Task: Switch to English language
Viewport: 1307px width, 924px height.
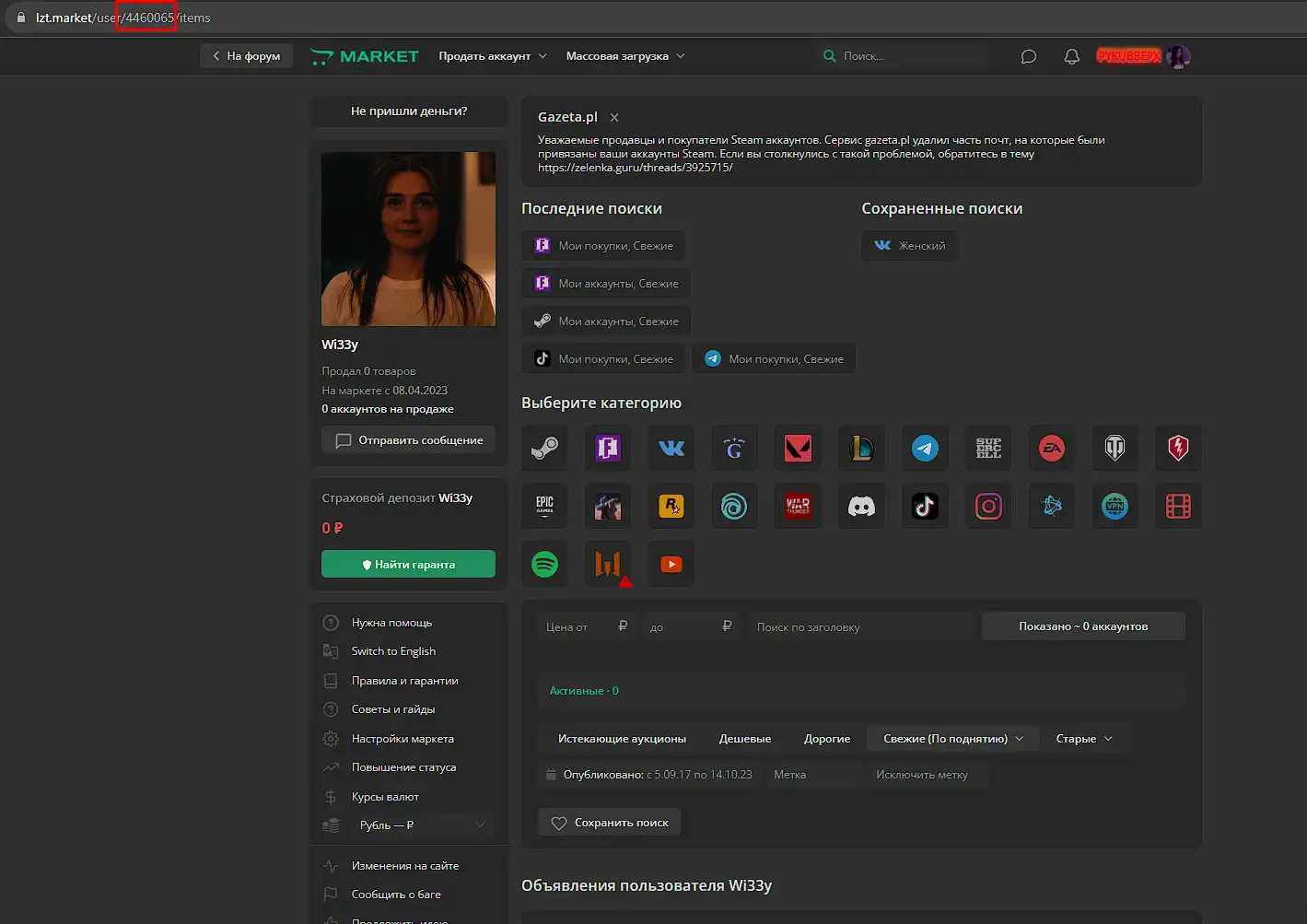Action: (x=393, y=651)
